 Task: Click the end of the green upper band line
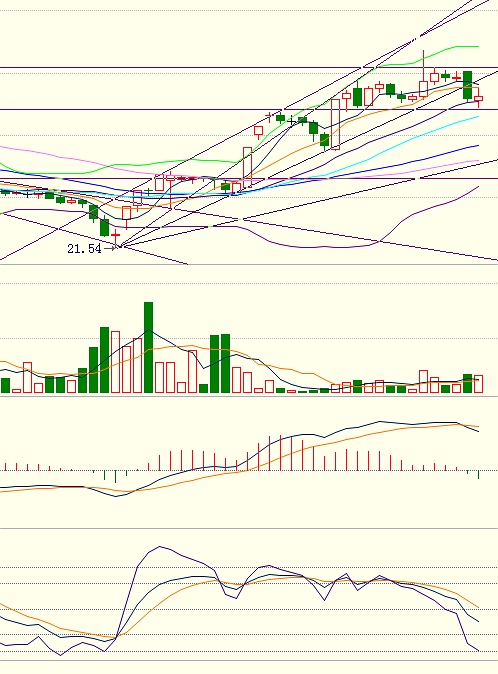pyautogui.click(x=478, y=46)
